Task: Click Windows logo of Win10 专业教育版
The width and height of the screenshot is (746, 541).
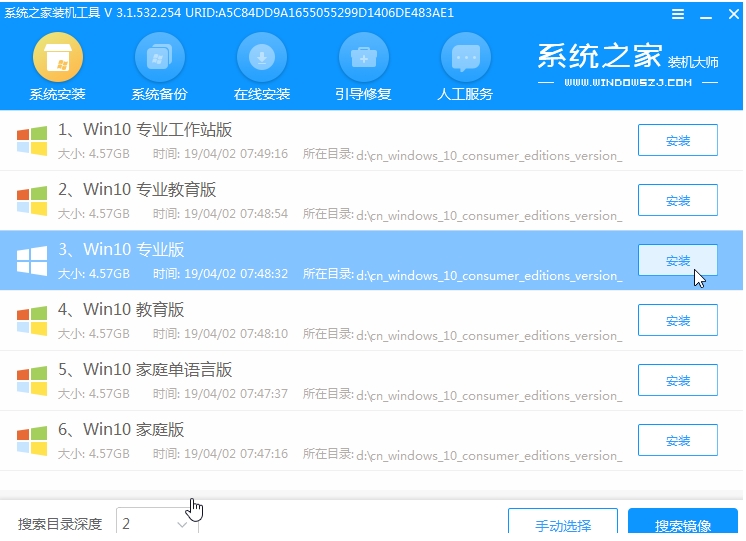Action: [32, 201]
